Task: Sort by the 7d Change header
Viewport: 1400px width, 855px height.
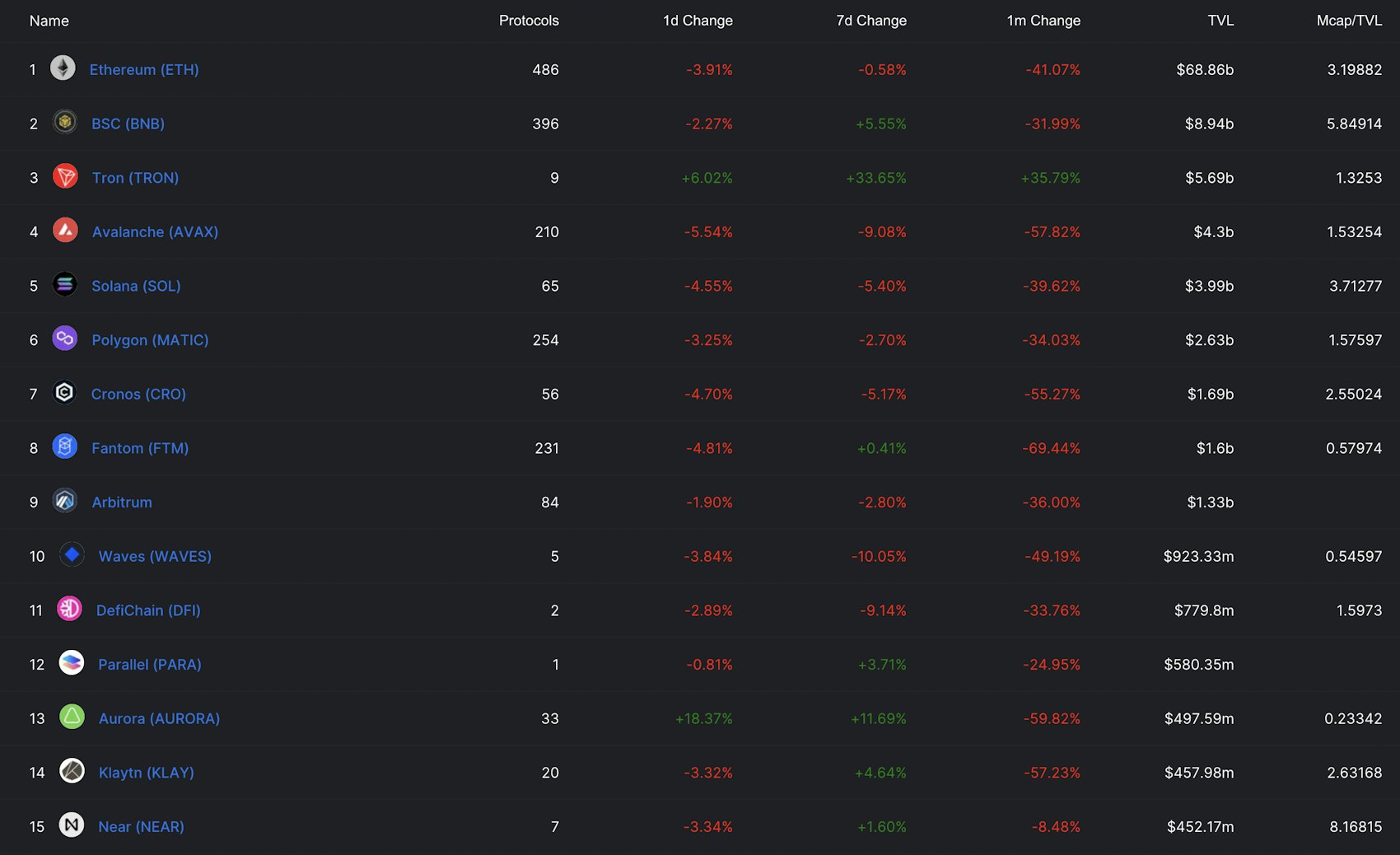Action: pos(871,21)
